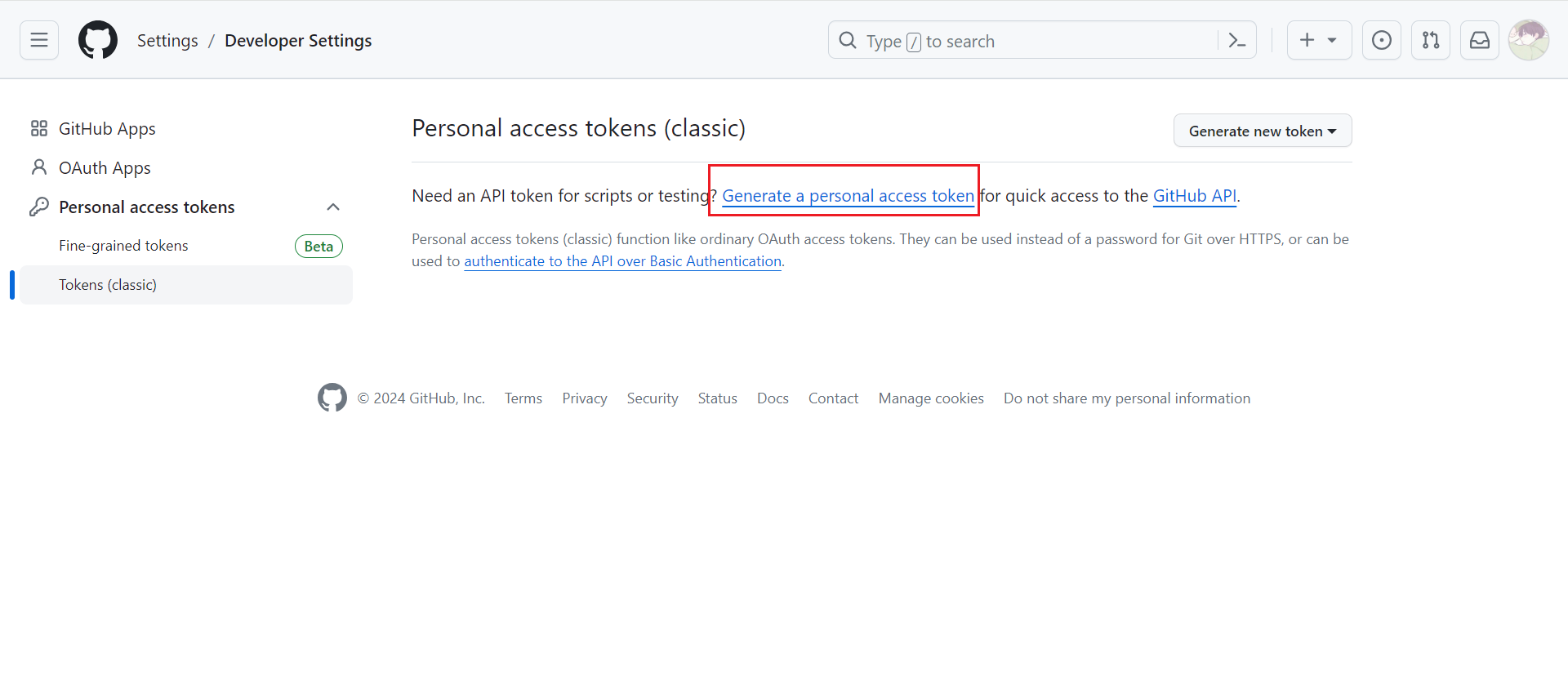Click the GitHub Octocat logo in header
Screen dimensions: 1568x685
[x=98, y=40]
